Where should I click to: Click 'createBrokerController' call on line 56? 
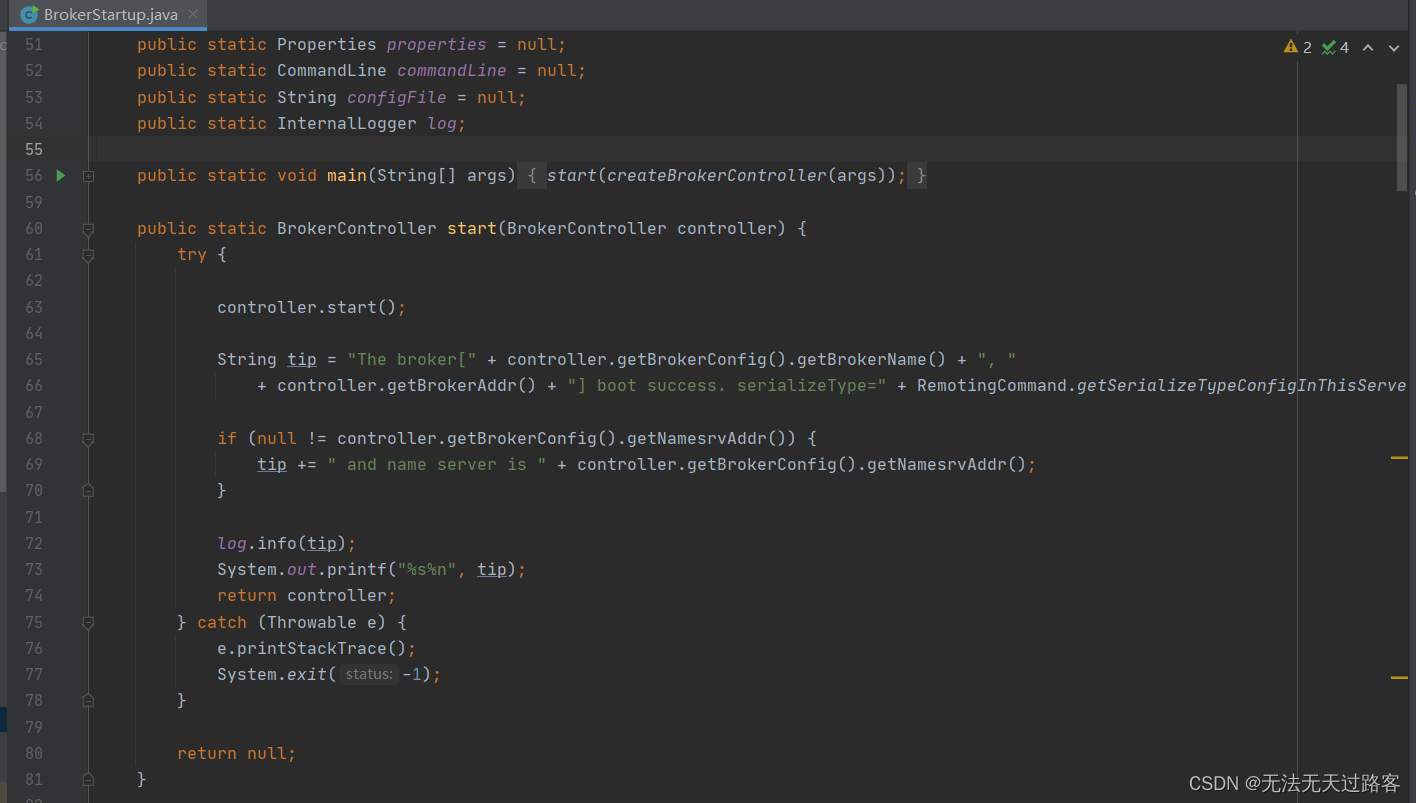pyautogui.click(x=717, y=176)
